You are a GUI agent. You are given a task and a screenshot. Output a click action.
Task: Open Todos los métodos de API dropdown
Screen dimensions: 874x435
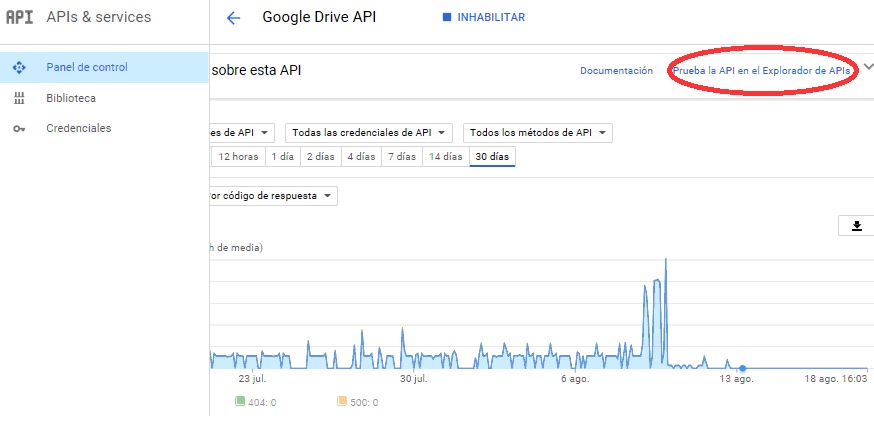[538, 133]
